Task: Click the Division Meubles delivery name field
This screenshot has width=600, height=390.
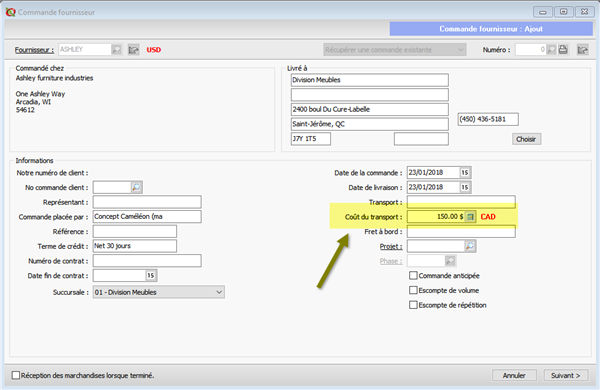Action: point(369,80)
